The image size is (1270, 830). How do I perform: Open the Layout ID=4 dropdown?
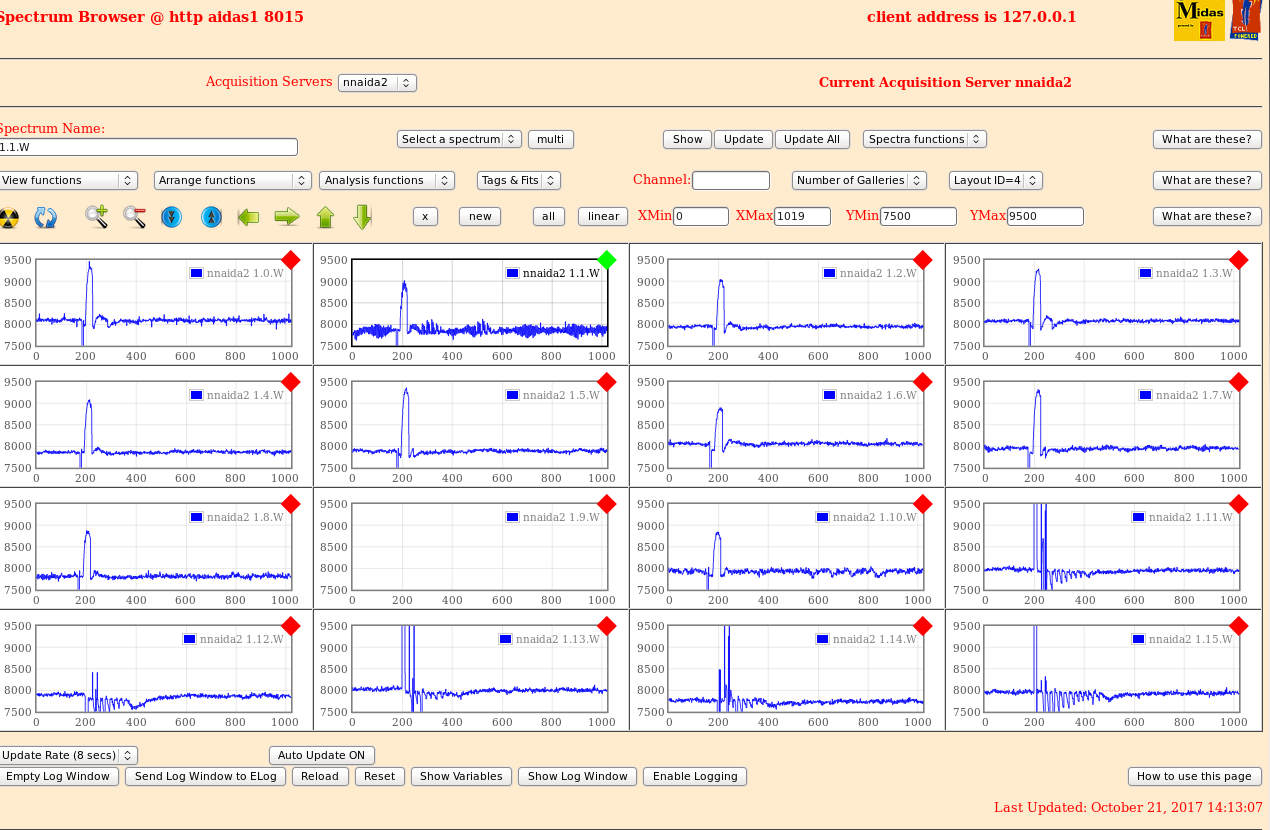[x=995, y=180]
